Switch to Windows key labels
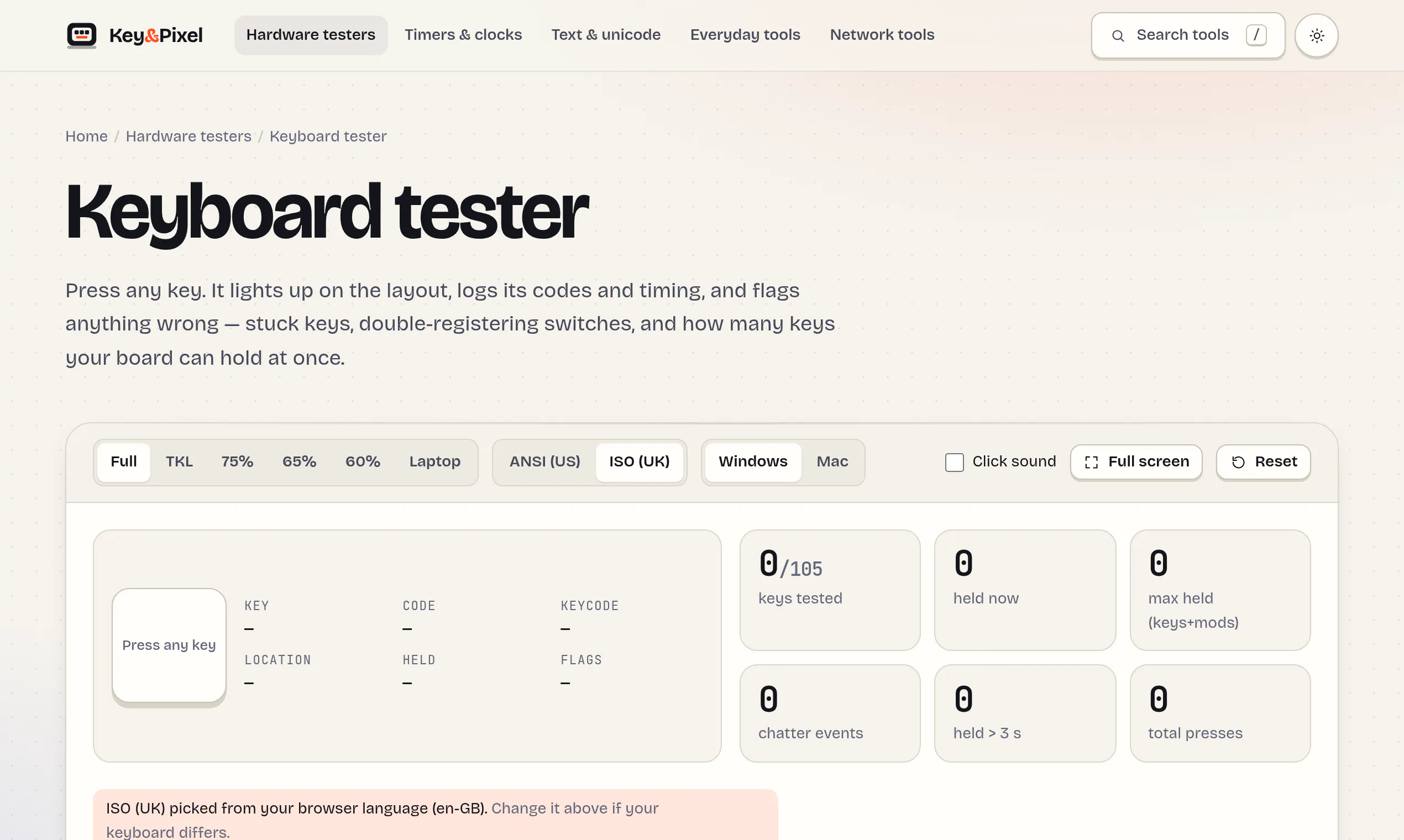The image size is (1404, 840). (753, 462)
